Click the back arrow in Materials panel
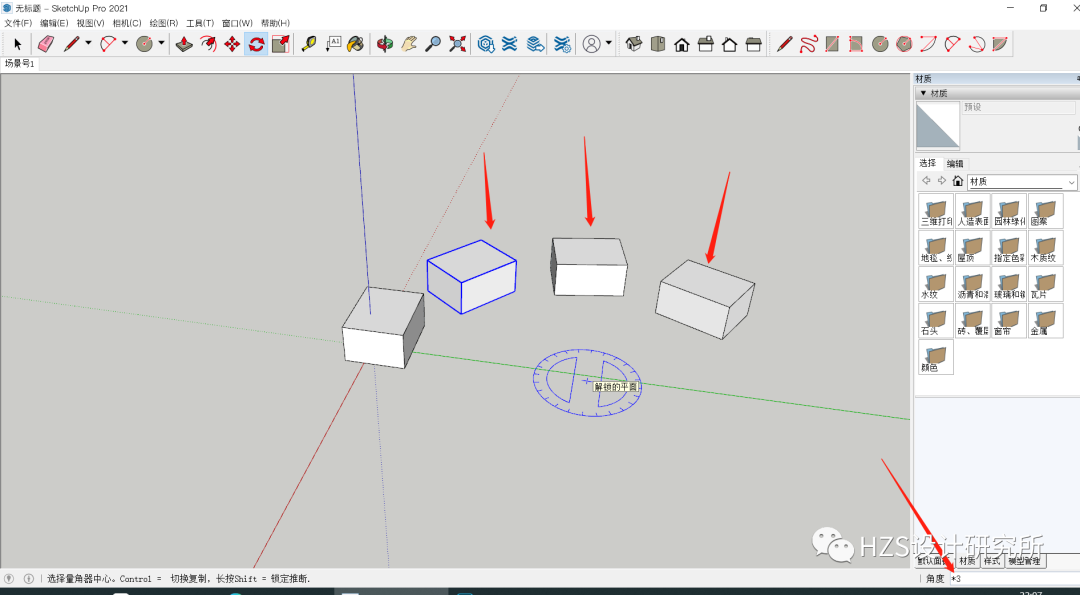Screen dimensions: 1080x595 click(926, 181)
